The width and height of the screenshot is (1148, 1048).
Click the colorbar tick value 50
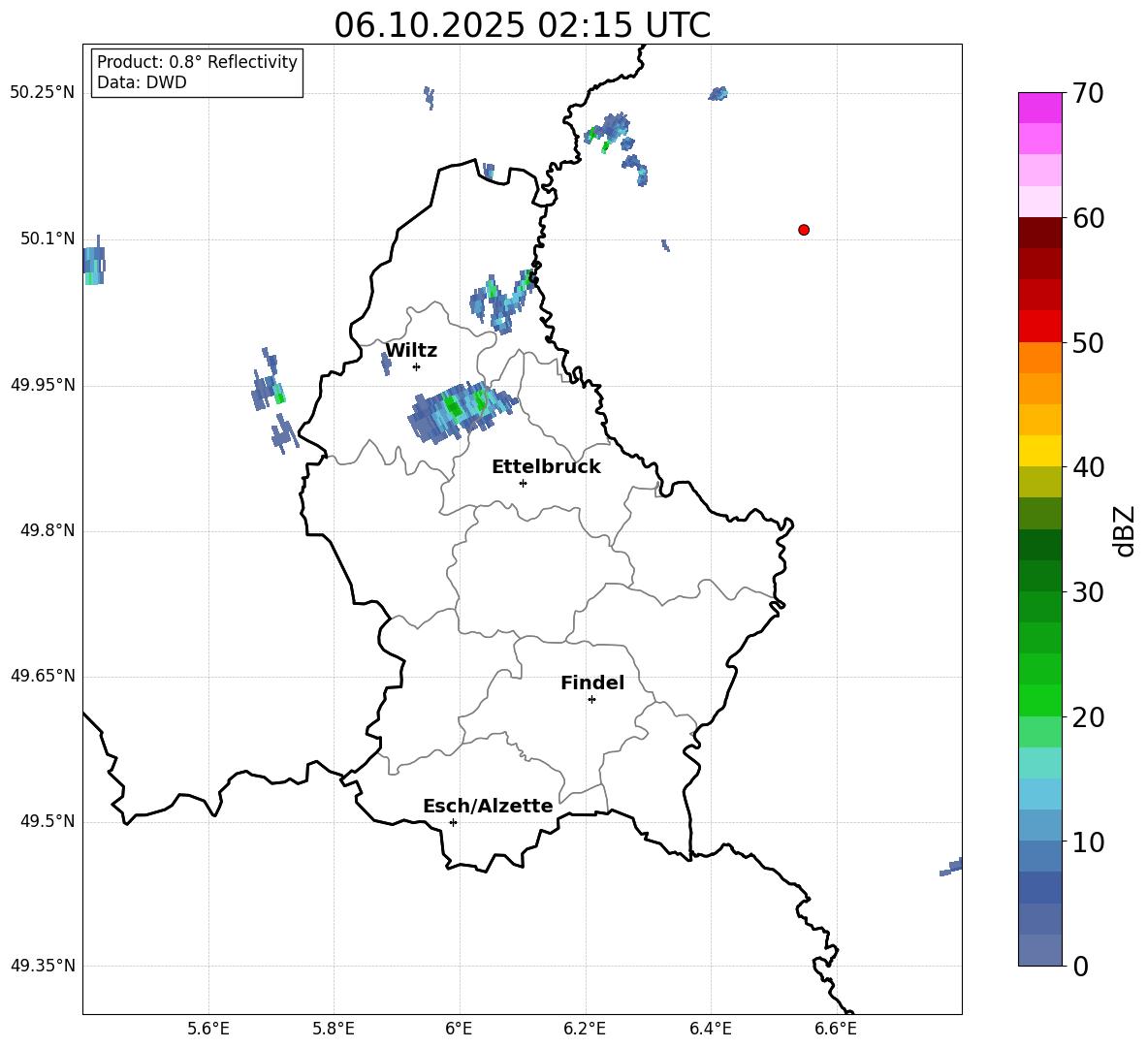point(1088,342)
